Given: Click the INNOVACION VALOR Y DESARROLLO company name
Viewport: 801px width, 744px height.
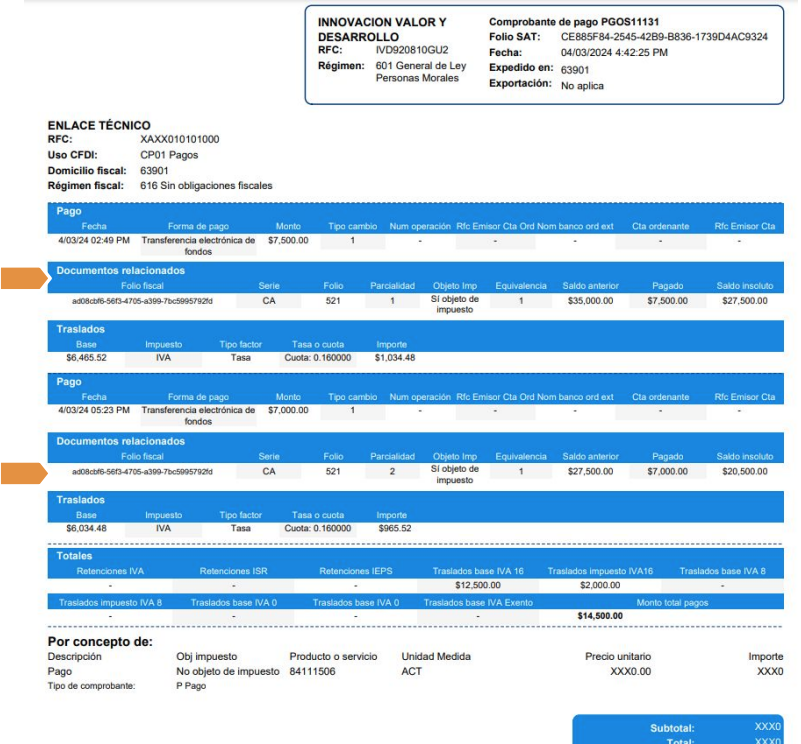Looking at the screenshot, I should 381,29.
